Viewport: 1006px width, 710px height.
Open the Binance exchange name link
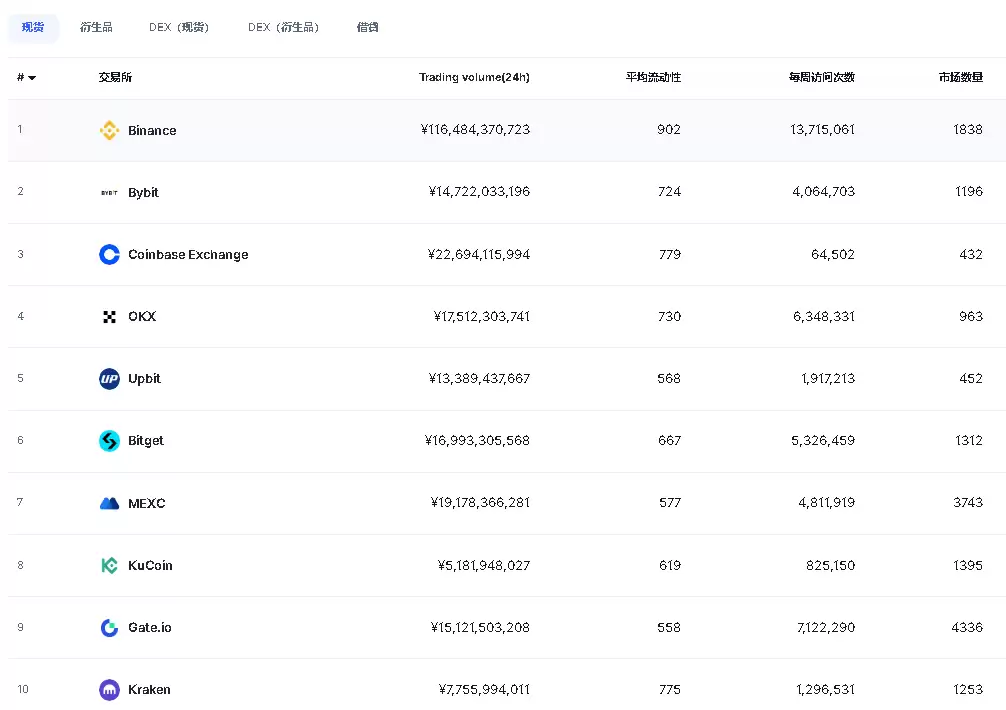point(152,130)
